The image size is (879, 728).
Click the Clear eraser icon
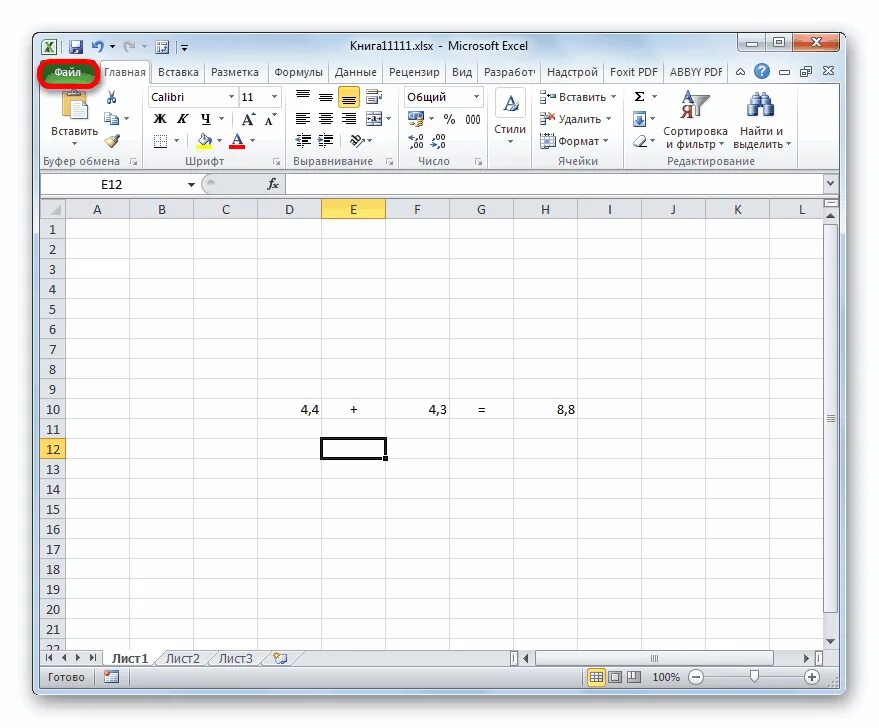coord(640,141)
